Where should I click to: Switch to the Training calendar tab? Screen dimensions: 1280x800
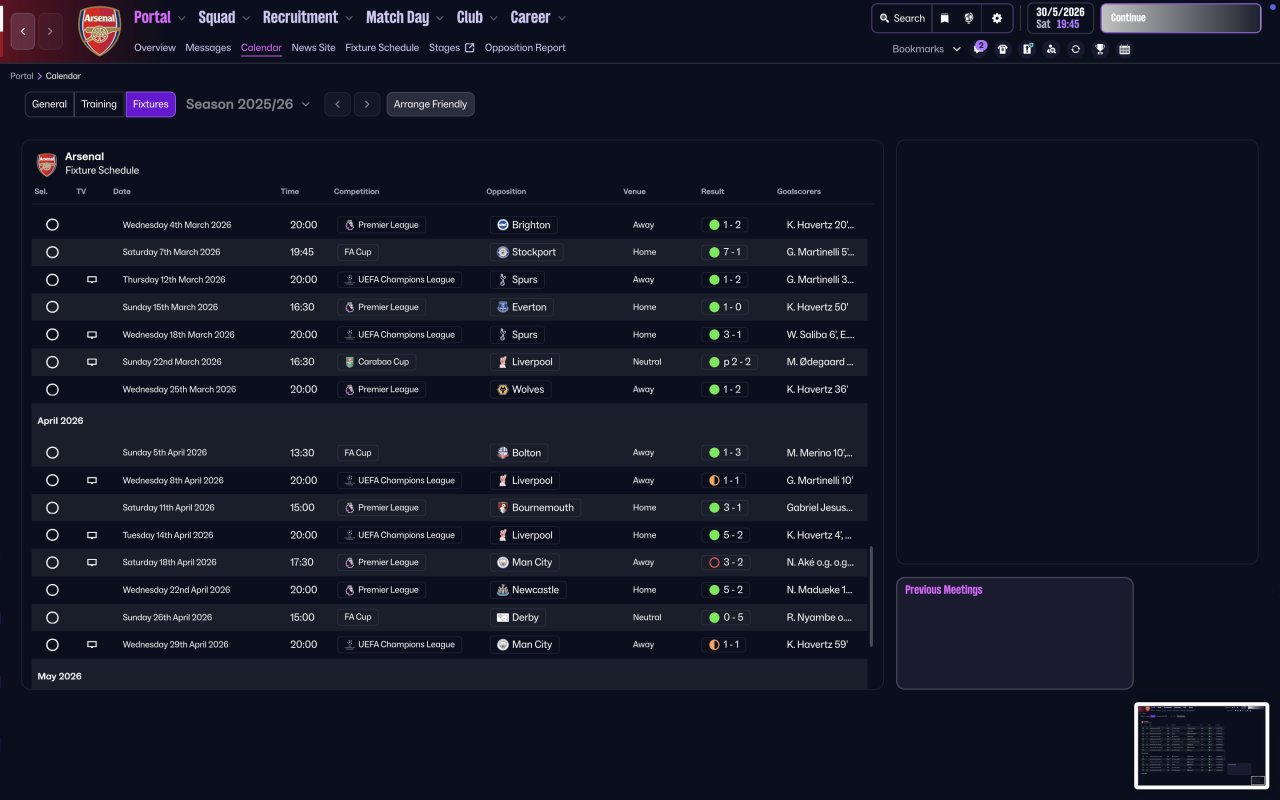click(x=99, y=104)
